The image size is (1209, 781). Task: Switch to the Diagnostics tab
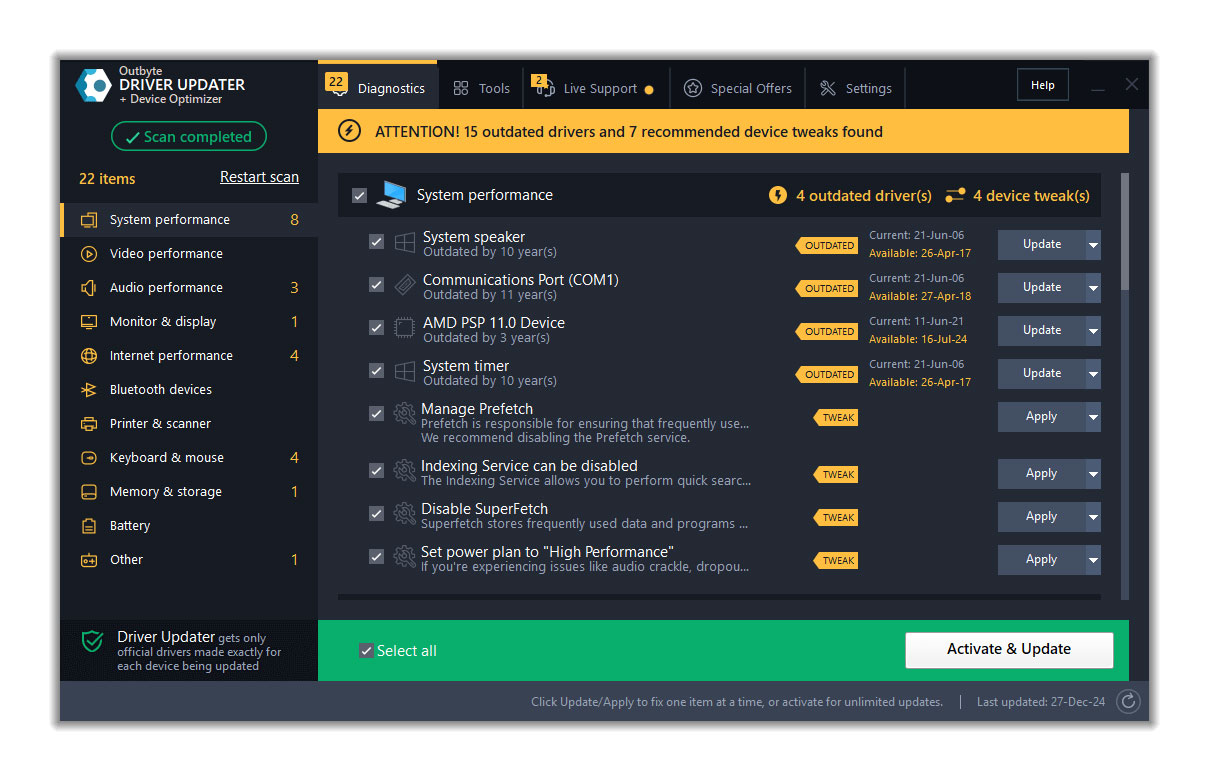[x=377, y=87]
